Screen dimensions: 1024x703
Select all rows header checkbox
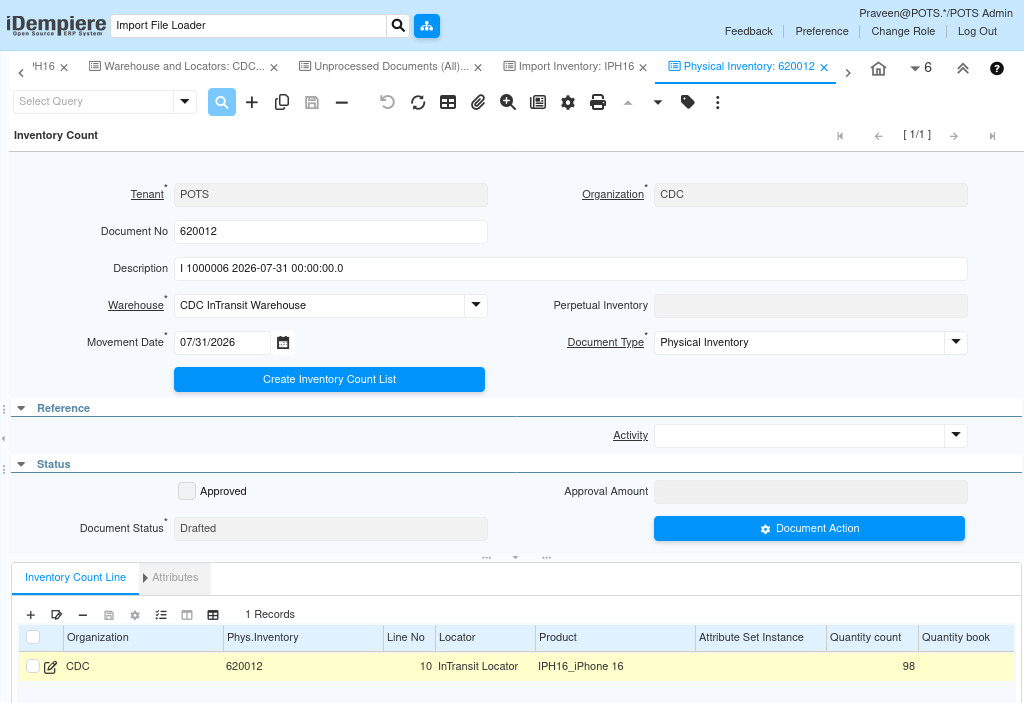pos(33,637)
